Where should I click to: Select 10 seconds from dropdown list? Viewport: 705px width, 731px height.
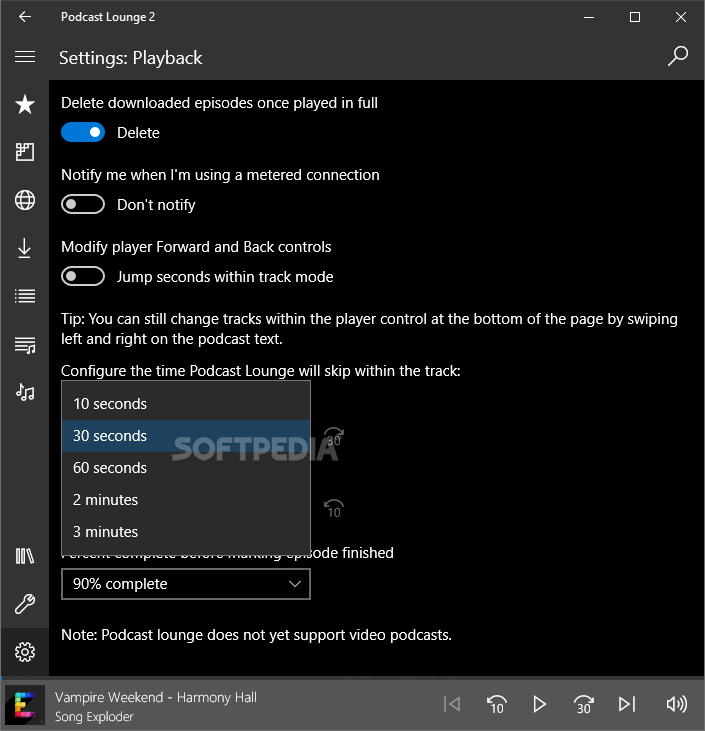(186, 404)
